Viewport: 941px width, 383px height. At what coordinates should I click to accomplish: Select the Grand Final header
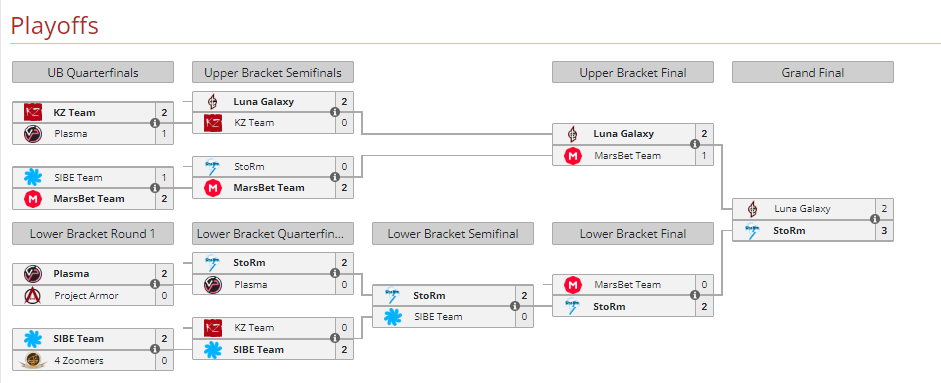(813, 73)
